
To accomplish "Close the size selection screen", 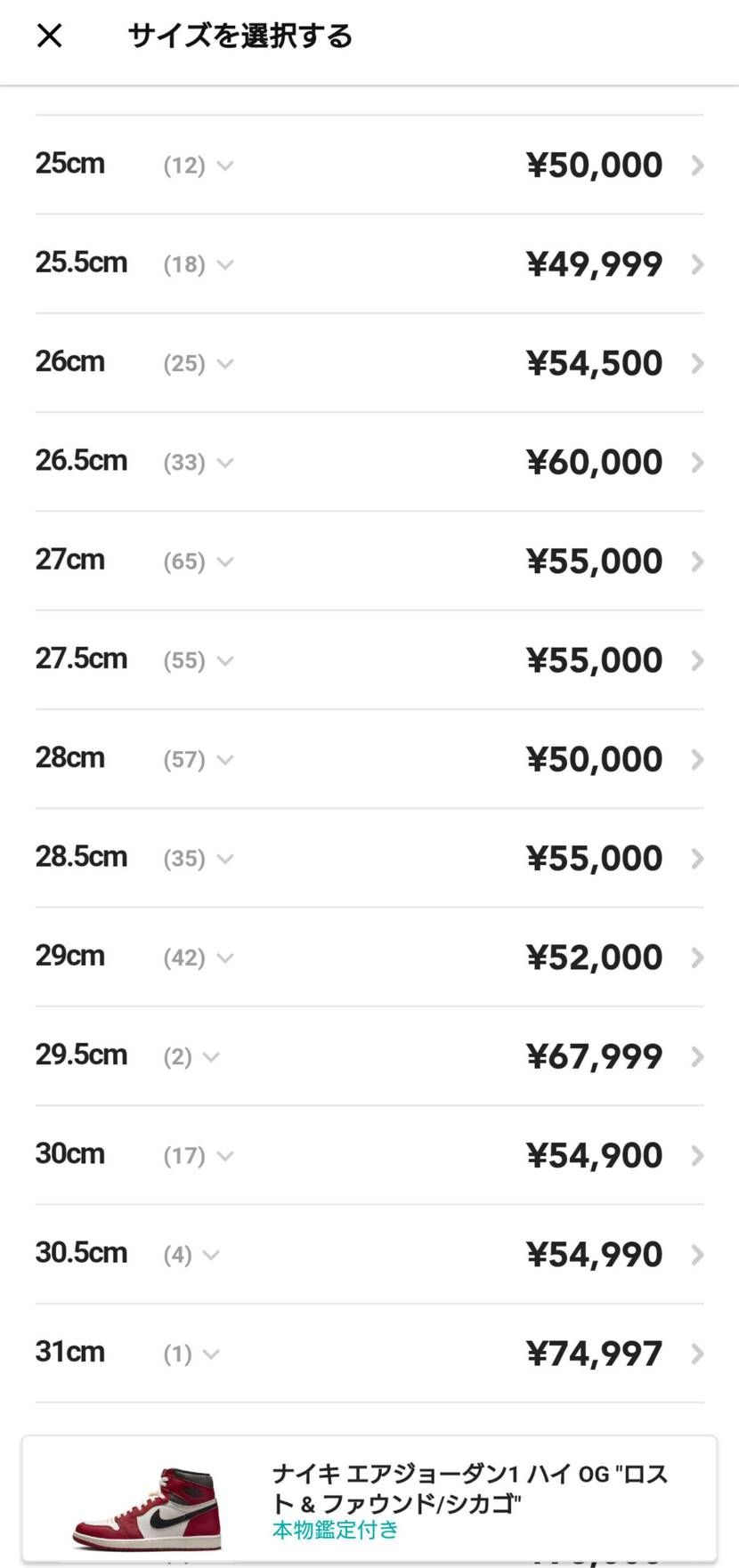I will tap(50, 36).
